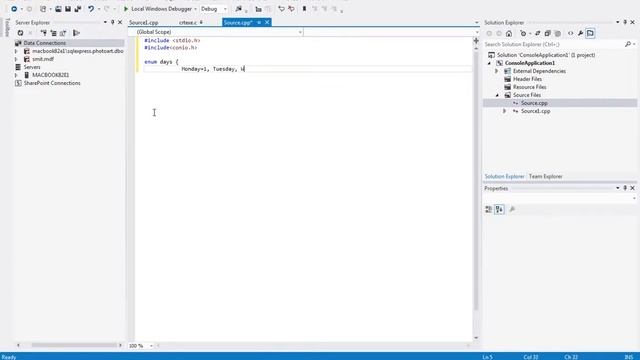The image size is (640, 360).
Task: Expand the Source1.cpp node in Solution Explorer
Action: [x=505, y=111]
